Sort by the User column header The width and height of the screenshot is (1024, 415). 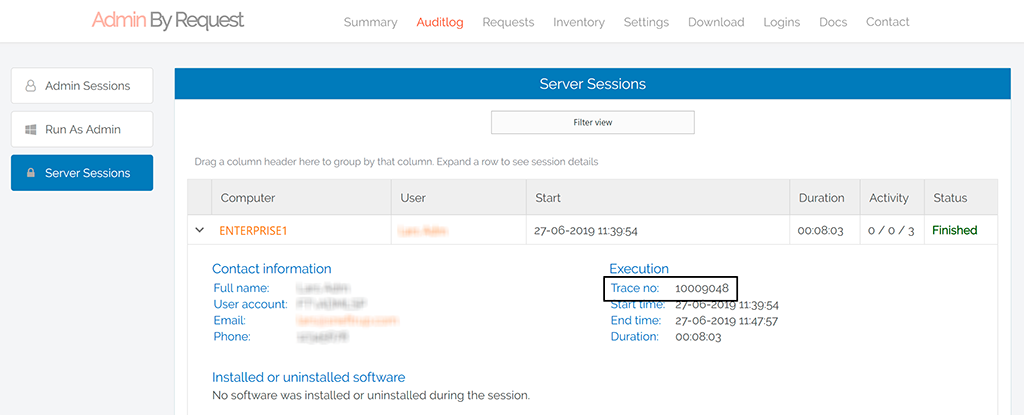pyautogui.click(x=458, y=197)
